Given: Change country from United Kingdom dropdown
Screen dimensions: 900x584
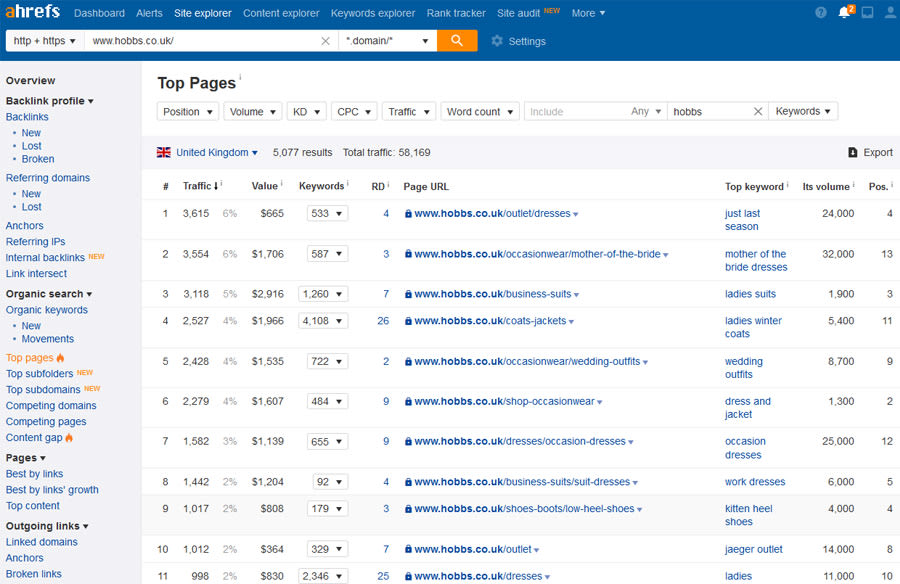Looking at the screenshot, I should [x=216, y=152].
